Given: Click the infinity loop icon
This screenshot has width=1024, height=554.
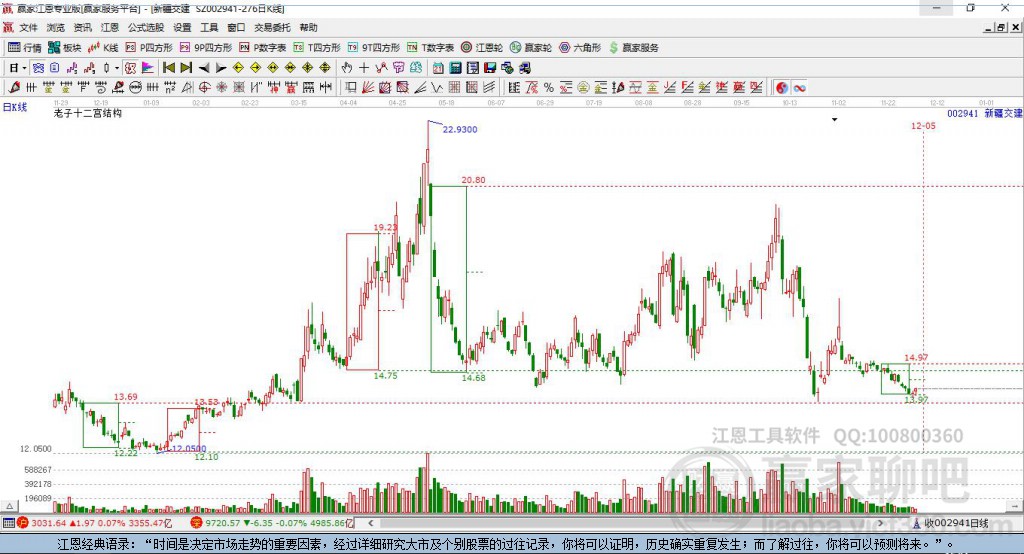Looking at the screenshot, I should point(799,88).
